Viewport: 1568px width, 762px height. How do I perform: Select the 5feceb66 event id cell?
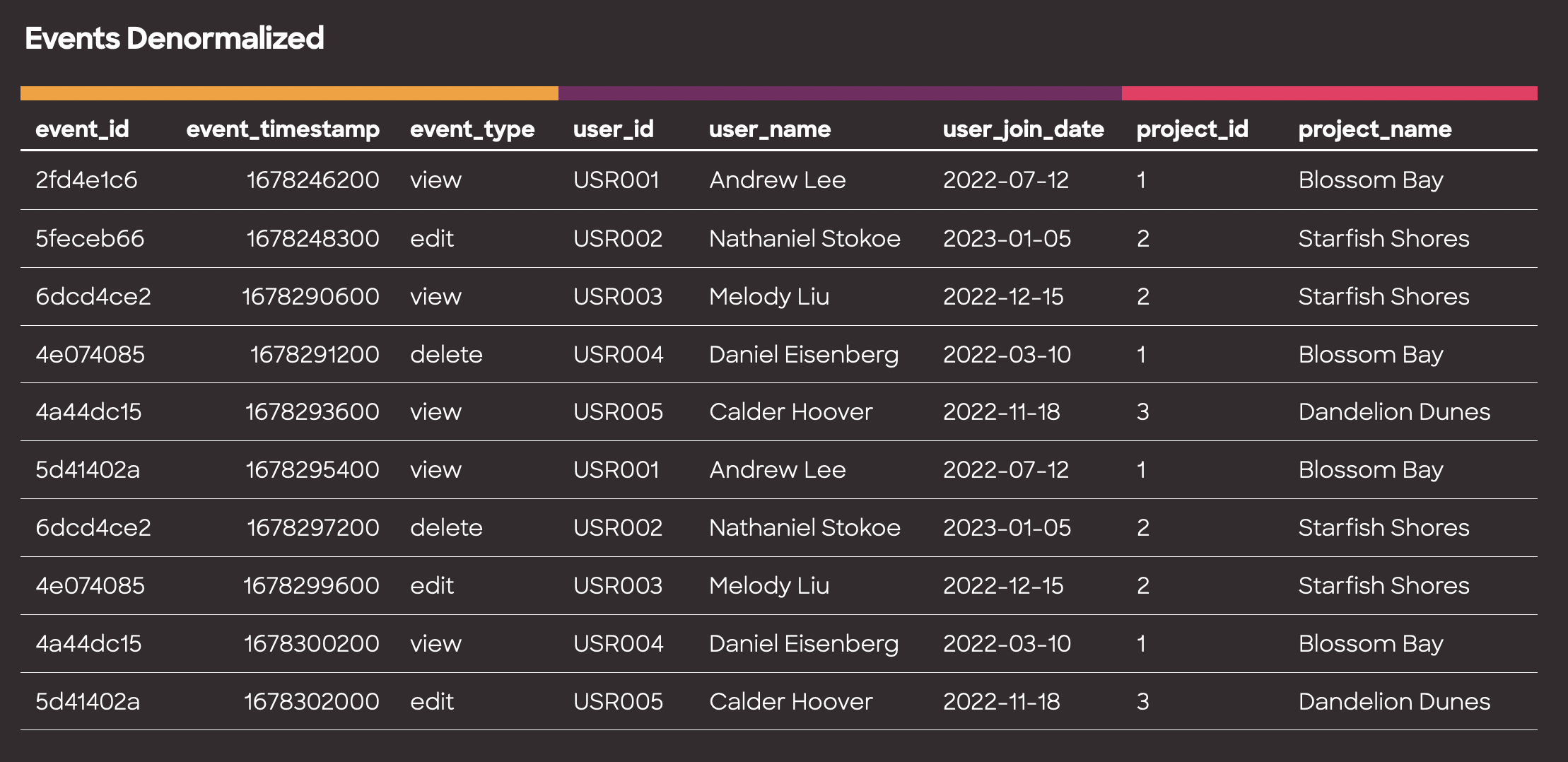coord(90,239)
